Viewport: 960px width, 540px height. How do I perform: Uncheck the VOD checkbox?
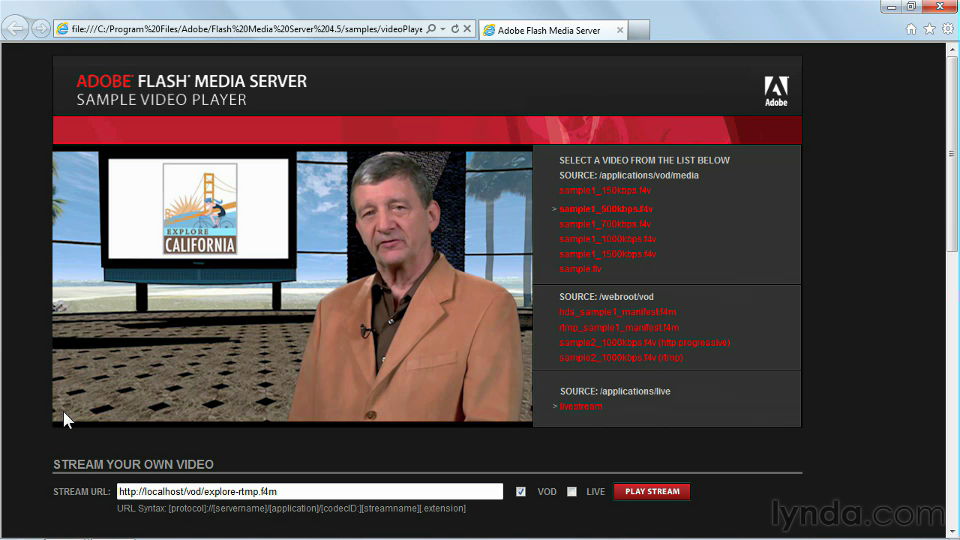coord(520,492)
